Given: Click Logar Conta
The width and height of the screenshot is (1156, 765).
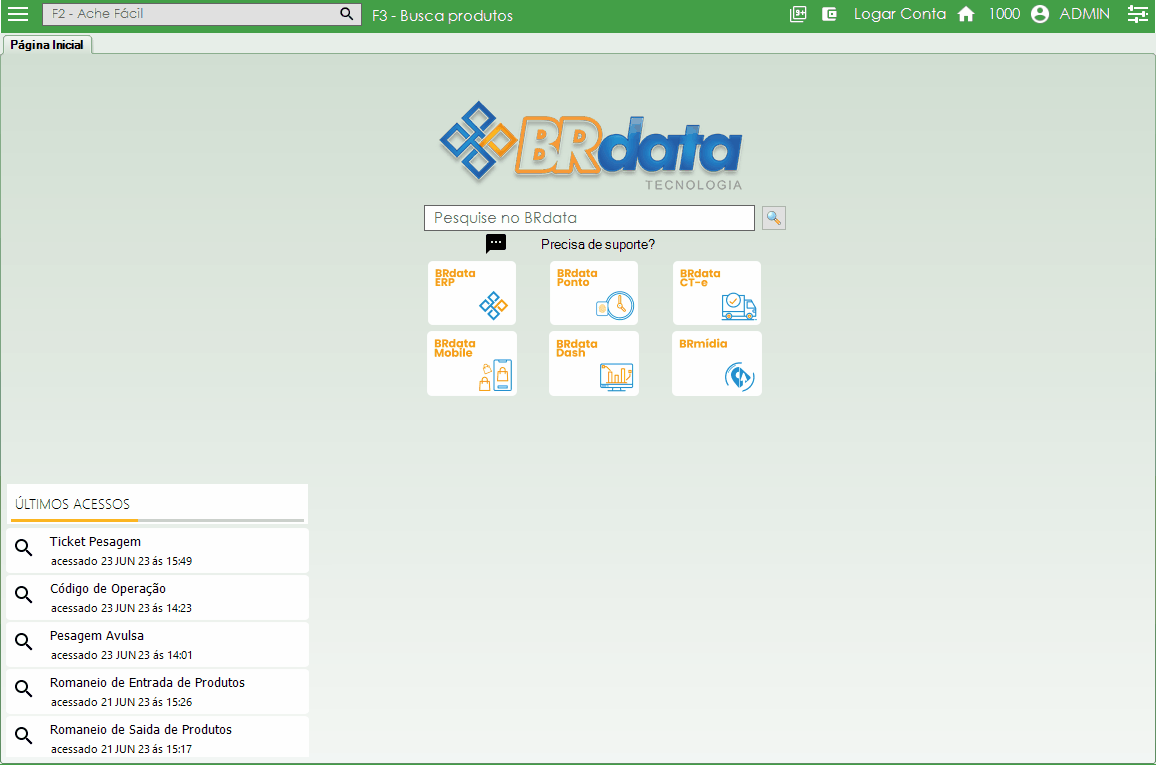Looking at the screenshot, I should click(899, 14).
